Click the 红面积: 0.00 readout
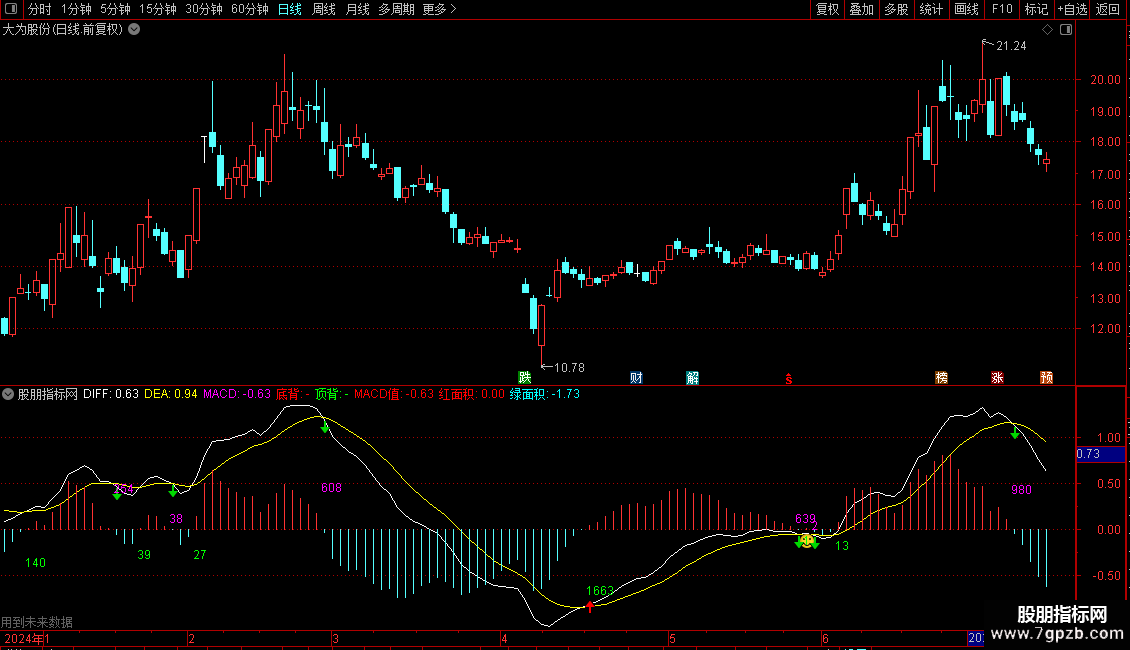The width and height of the screenshot is (1130, 650). pos(471,394)
